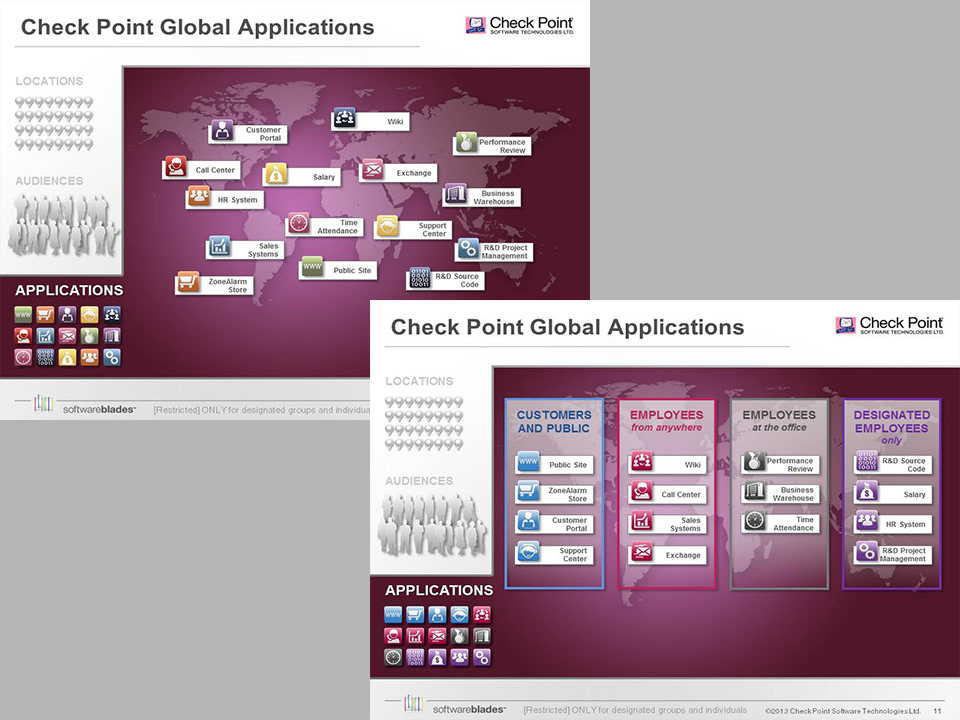Click the AUDIENCES label on the grouped slide

[x=419, y=481]
